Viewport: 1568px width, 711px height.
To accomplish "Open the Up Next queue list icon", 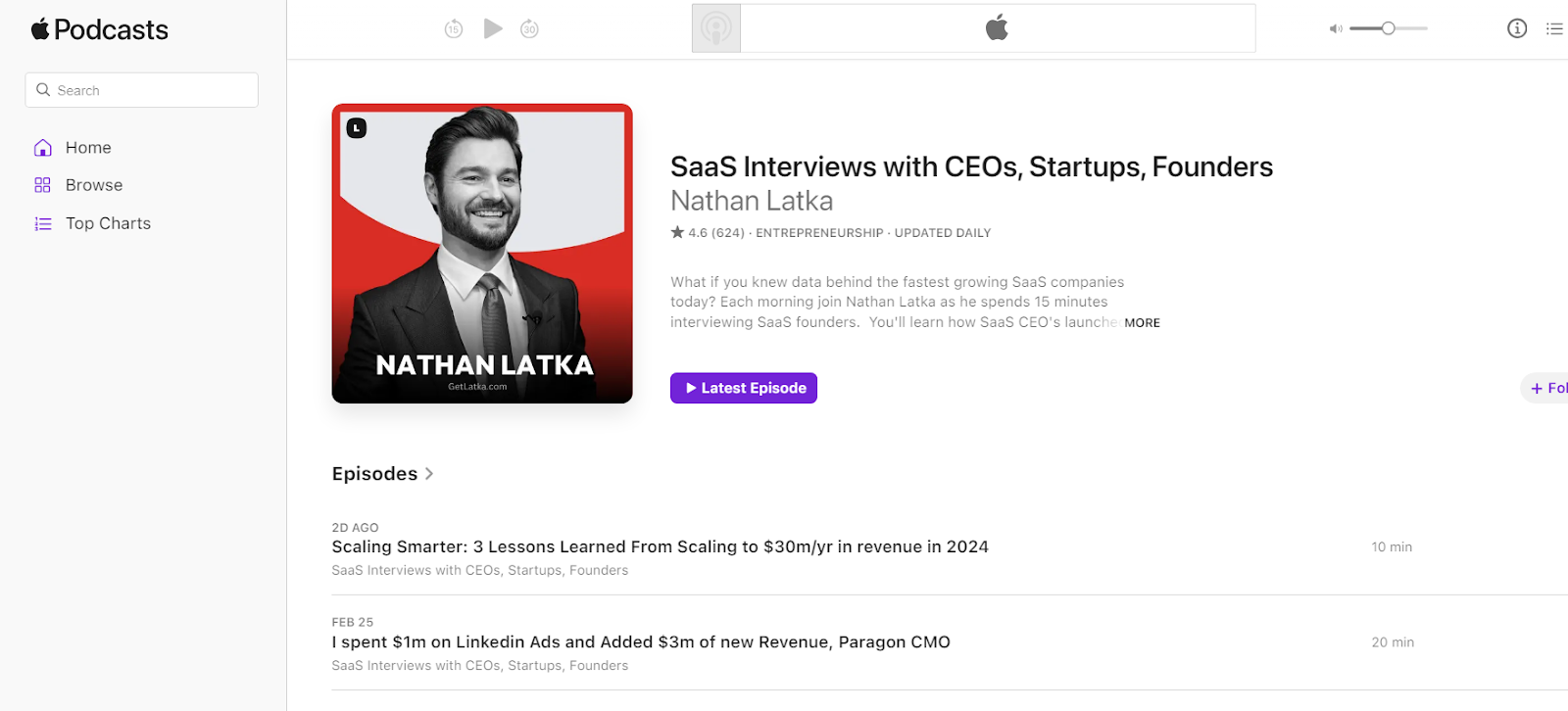I will click(1554, 28).
